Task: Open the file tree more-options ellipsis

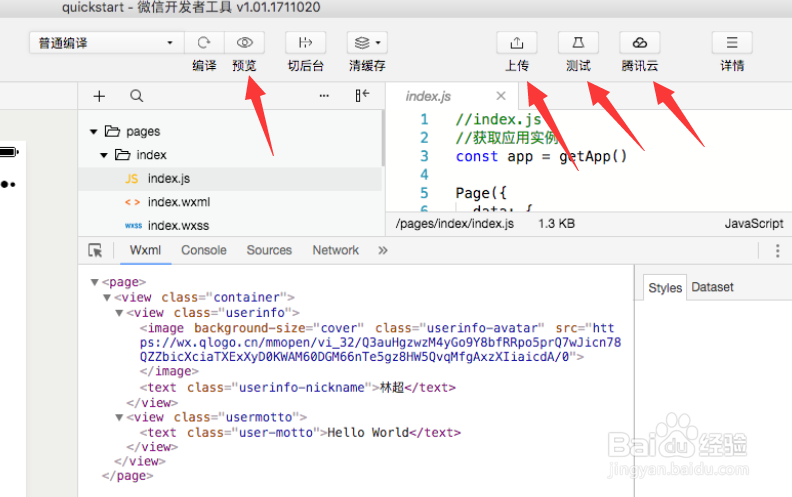Action: tap(324, 95)
